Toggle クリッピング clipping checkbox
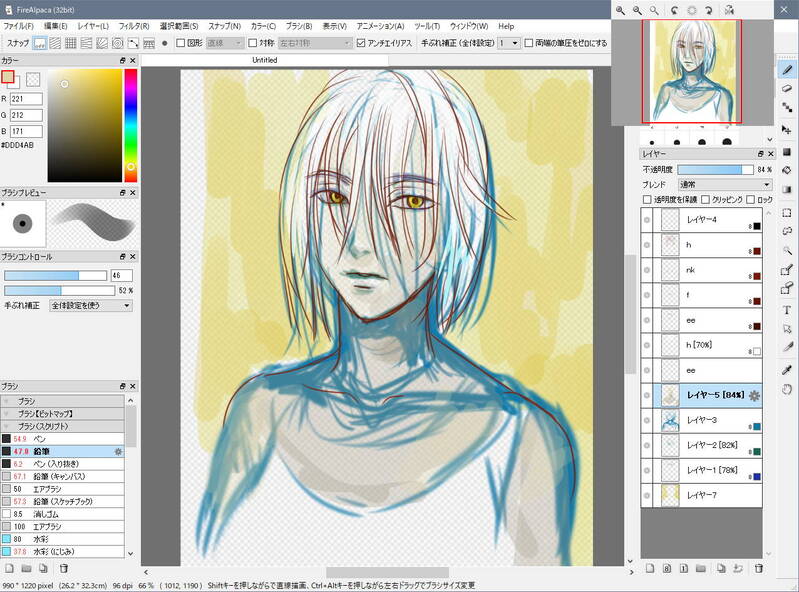This screenshot has width=799, height=592. coord(706,200)
